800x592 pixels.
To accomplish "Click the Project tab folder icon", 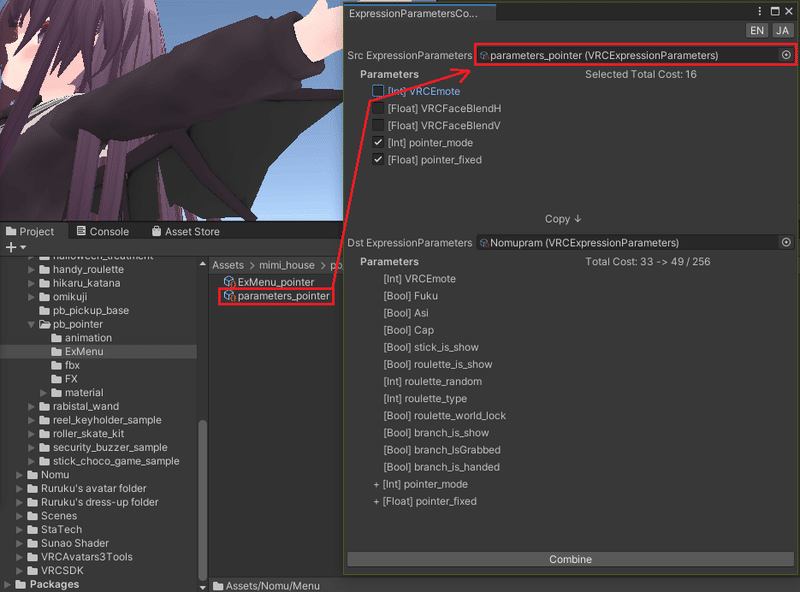I will coord(11,231).
